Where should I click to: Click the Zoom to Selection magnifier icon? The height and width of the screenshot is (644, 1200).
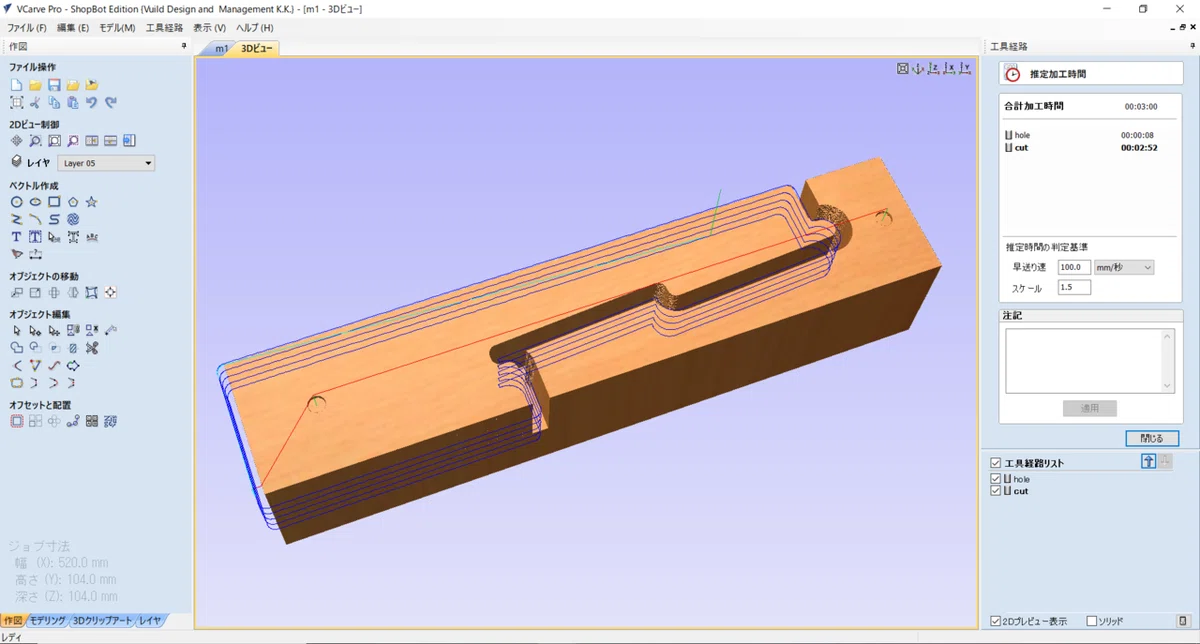point(73,141)
